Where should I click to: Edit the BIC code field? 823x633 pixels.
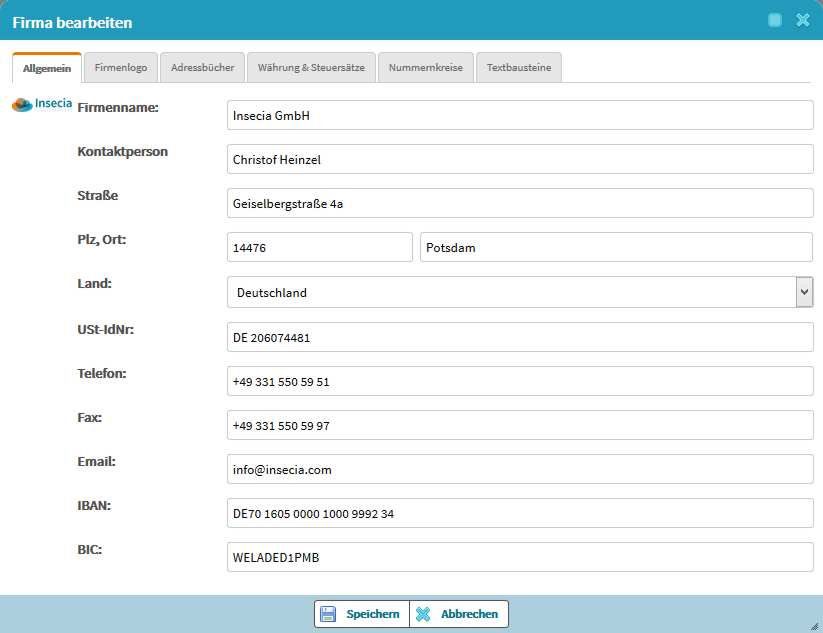point(520,557)
